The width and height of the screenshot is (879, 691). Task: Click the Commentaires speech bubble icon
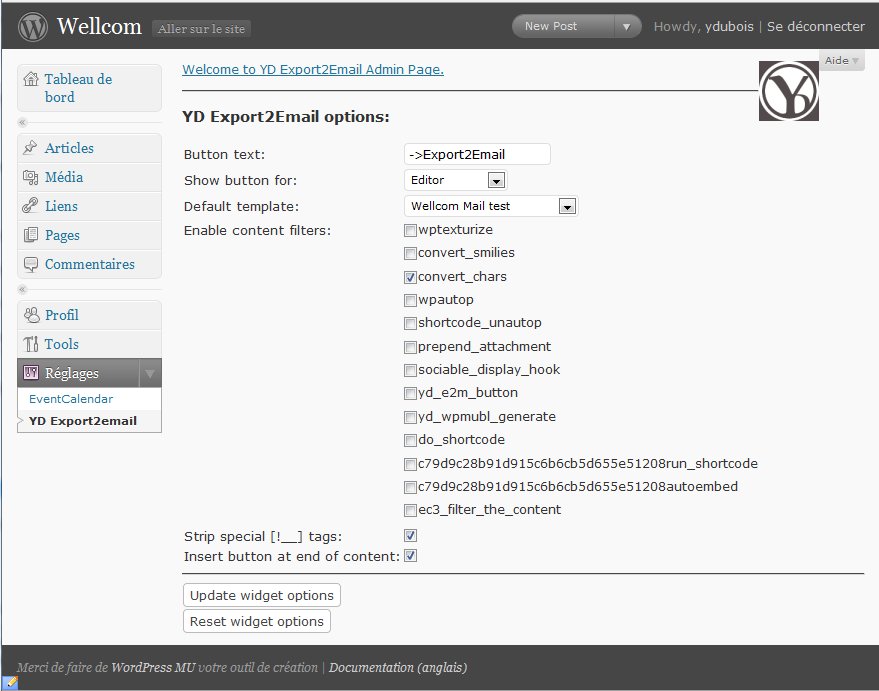click(x=30, y=264)
